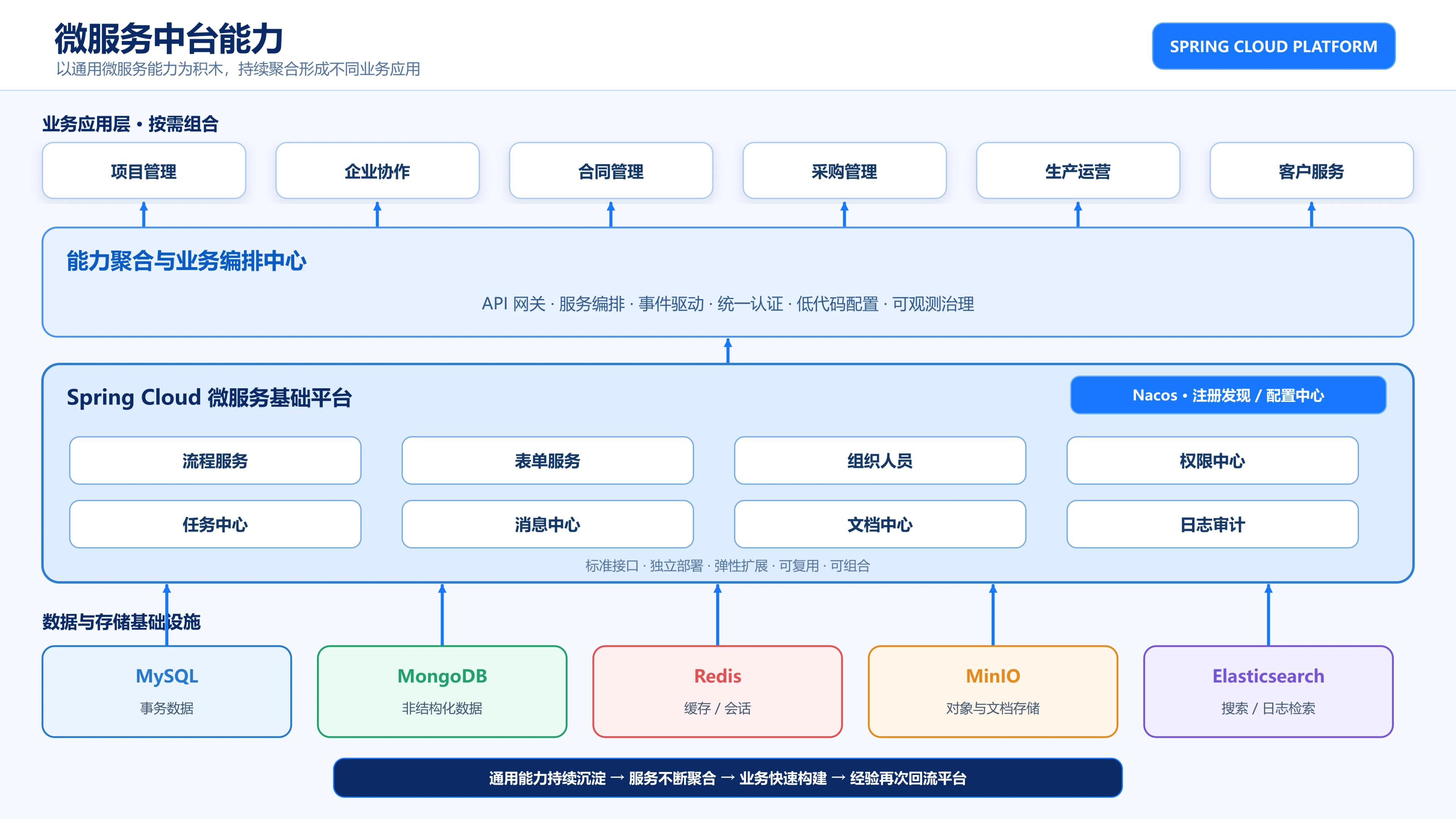The image size is (1456, 819).
Task: Click the Nacos 注册发现 / 配置中心 badge
Action: tap(1228, 395)
